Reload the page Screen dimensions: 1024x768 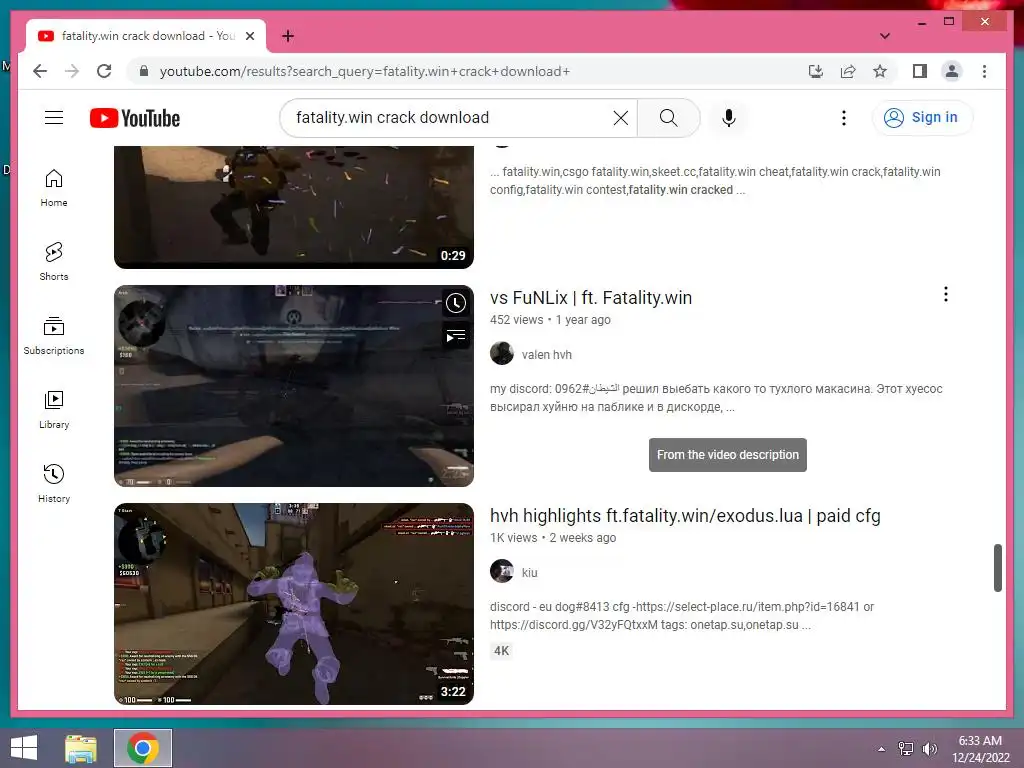pos(104,71)
